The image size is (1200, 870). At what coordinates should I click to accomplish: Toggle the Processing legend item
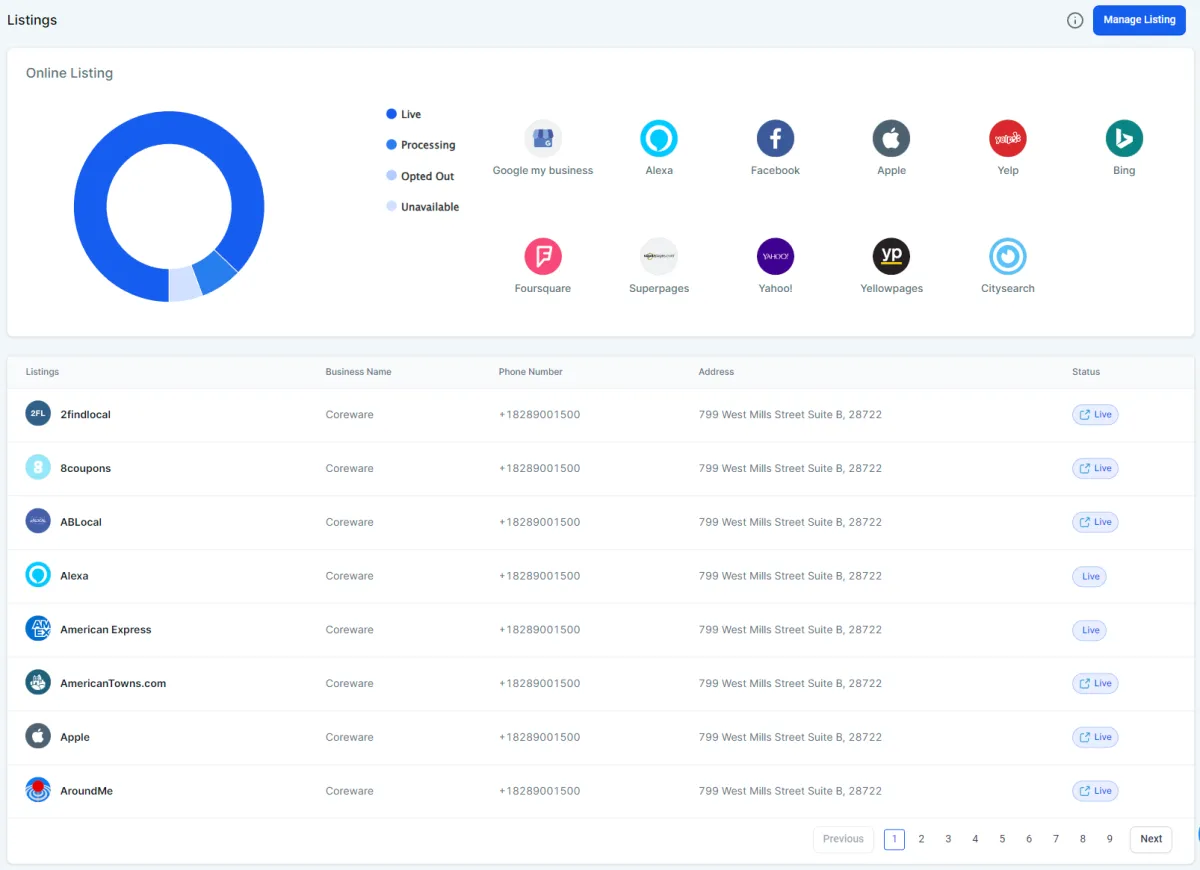(x=421, y=145)
